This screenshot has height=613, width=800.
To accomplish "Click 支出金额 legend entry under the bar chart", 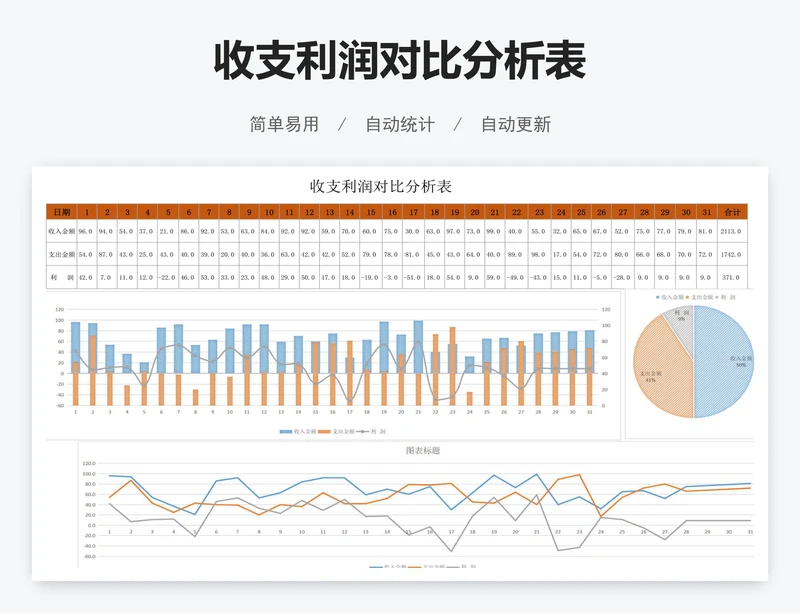I will (337, 432).
